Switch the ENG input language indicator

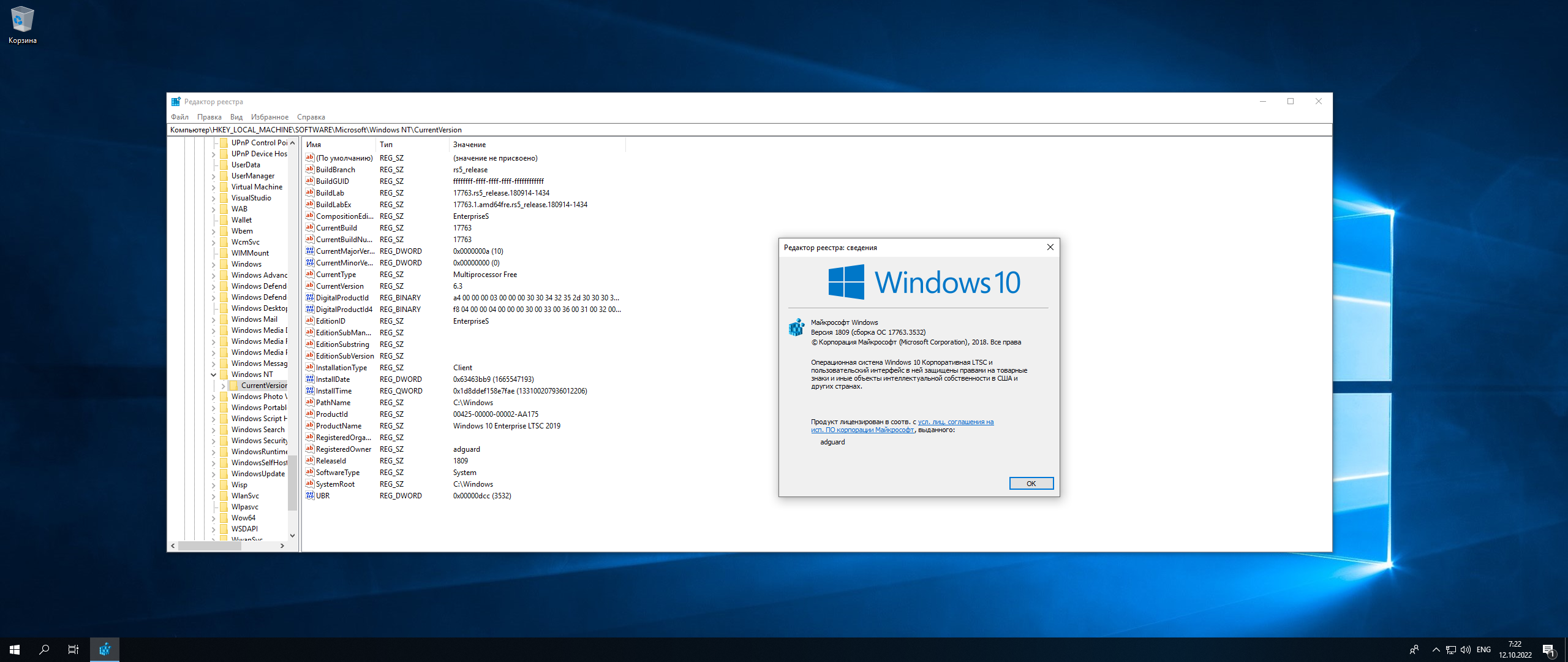(1484, 650)
